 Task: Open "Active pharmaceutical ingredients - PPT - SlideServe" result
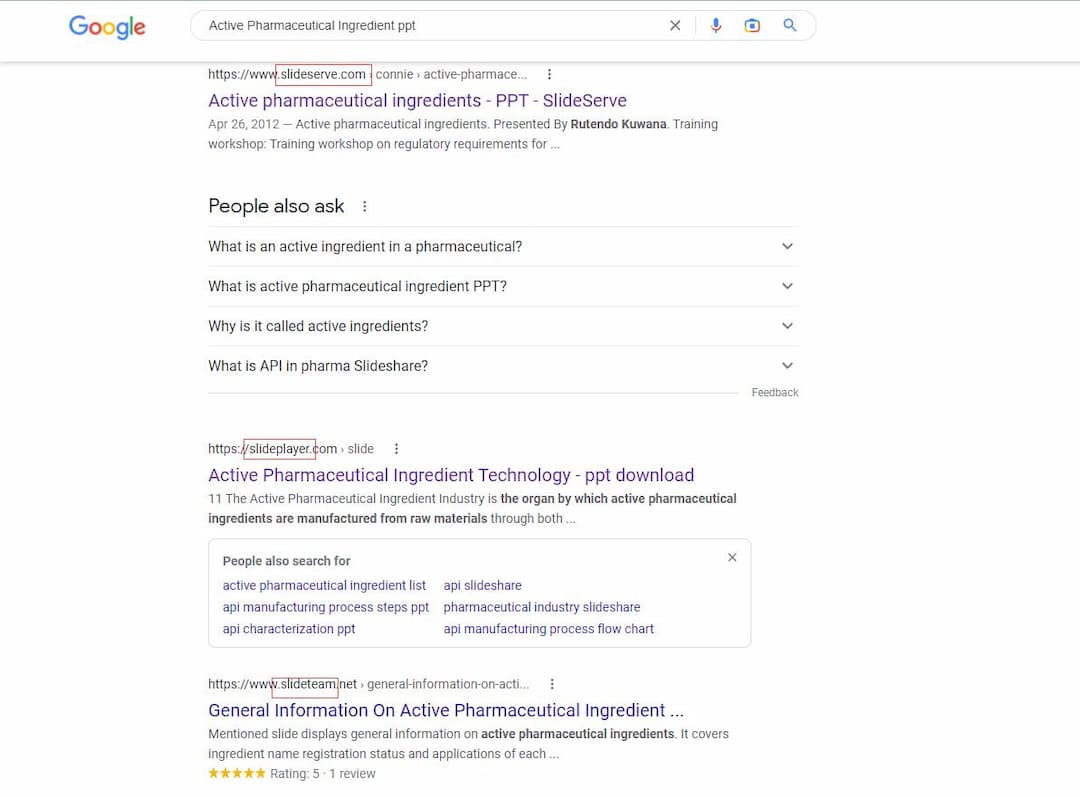(417, 101)
